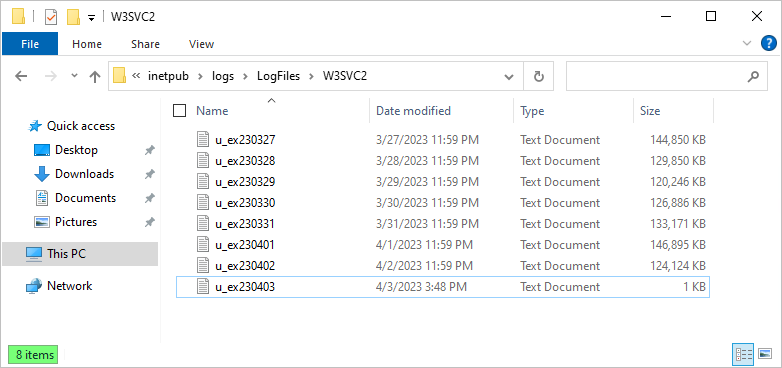Image resolution: width=782 pixels, height=368 pixels.
Task: Click the text file icon of u_ex230327
Action: tap(202, 140)
